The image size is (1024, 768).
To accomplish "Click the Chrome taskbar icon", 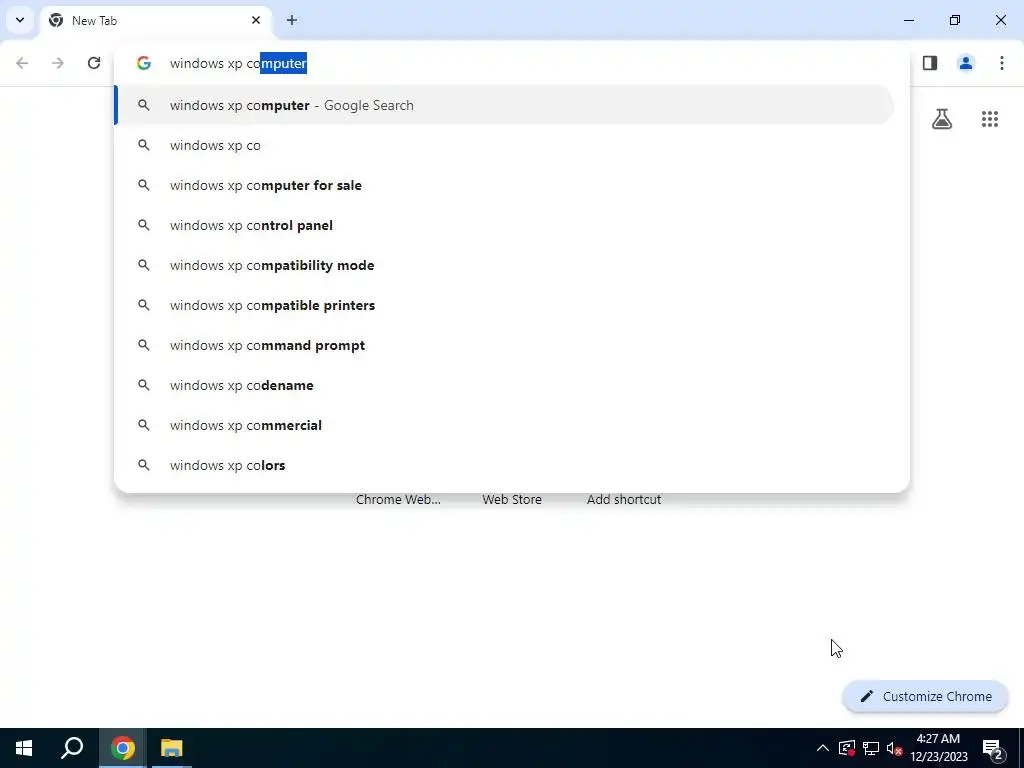I will tap(122, 748).
